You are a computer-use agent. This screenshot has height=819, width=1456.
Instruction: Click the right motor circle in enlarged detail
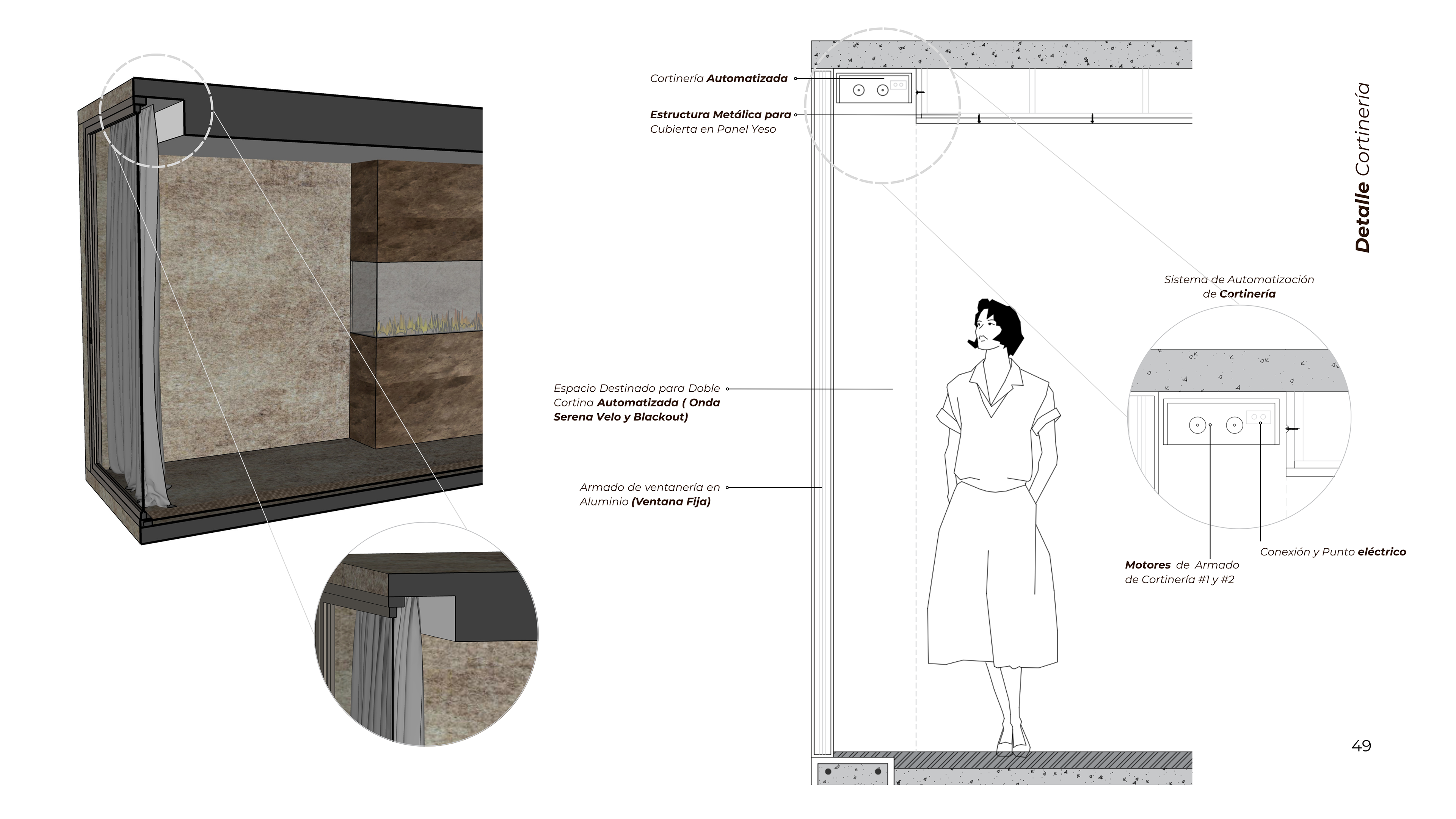coord(1235,425)
